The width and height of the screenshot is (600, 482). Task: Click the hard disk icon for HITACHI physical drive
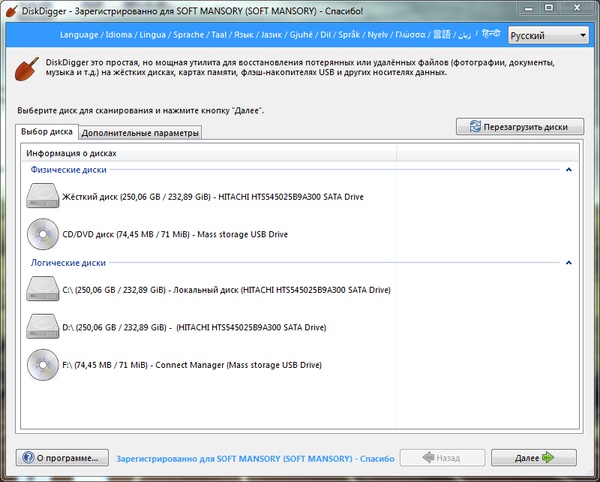click(x=43, y=198)
